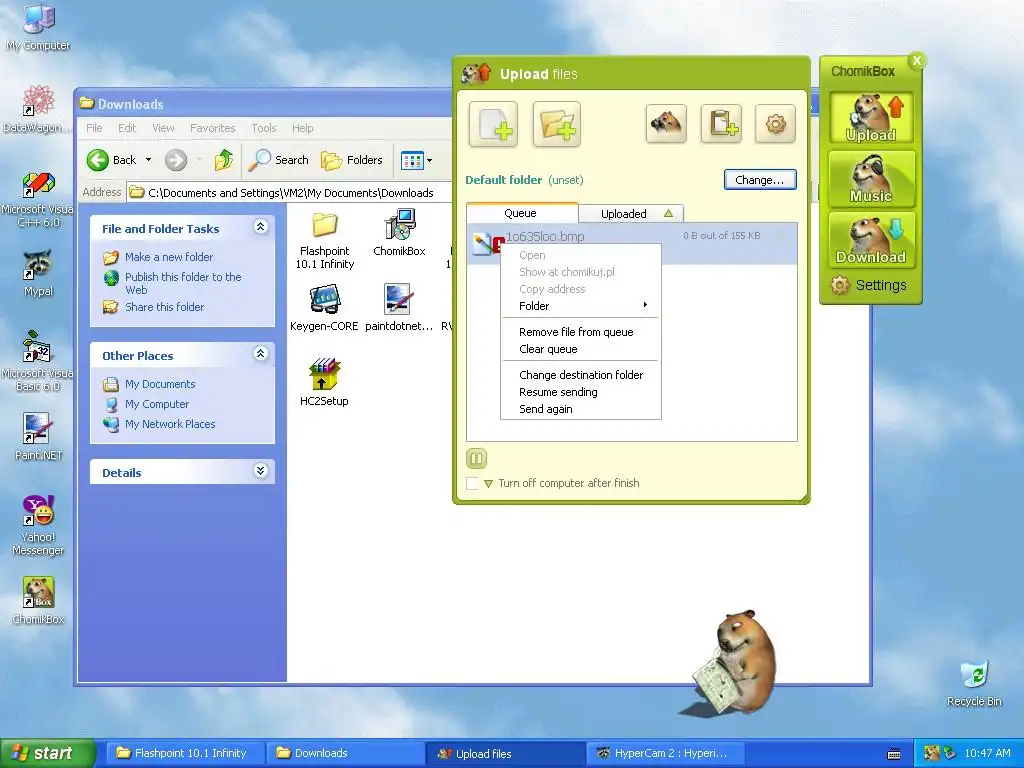This screenshot has height=768, width=1024.
Task: Collapse Other Places panel
Action: tap(261, 353)
